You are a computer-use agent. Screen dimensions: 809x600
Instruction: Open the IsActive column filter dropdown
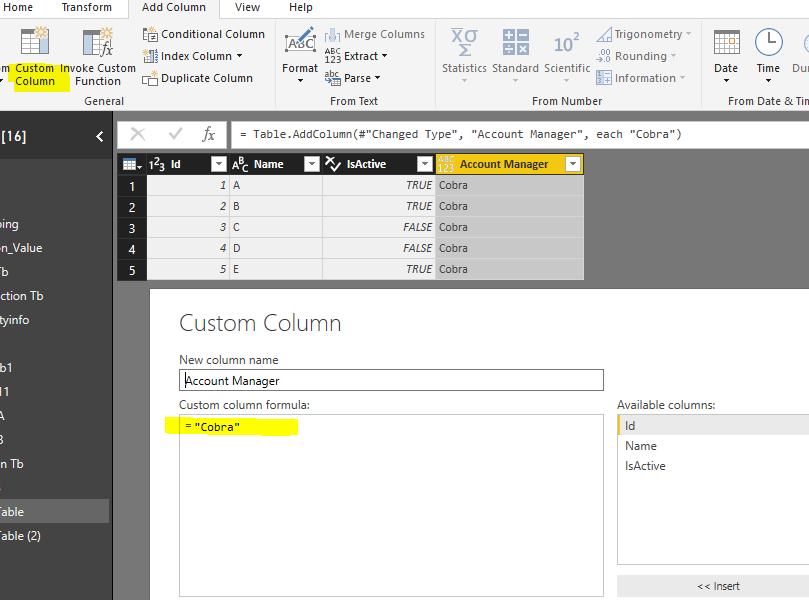point(425,164)
